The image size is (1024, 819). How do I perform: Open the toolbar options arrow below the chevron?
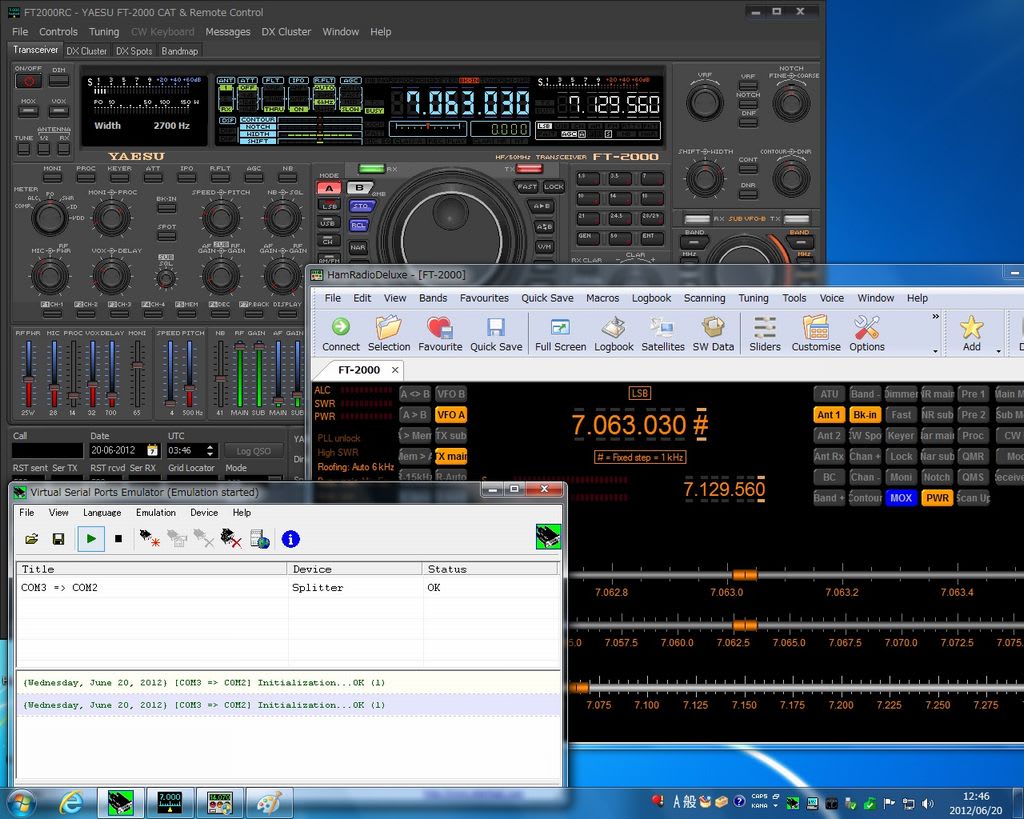(x=935, y=351)
